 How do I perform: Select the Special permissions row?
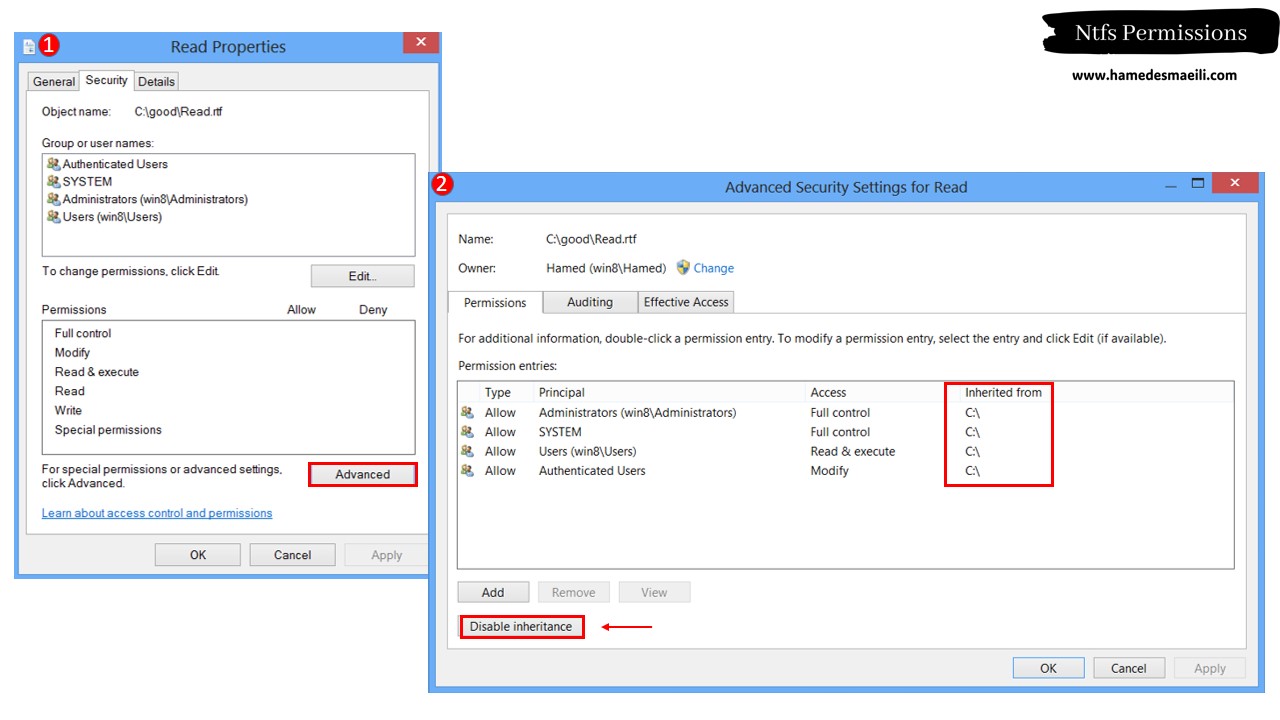pos(229,430)
